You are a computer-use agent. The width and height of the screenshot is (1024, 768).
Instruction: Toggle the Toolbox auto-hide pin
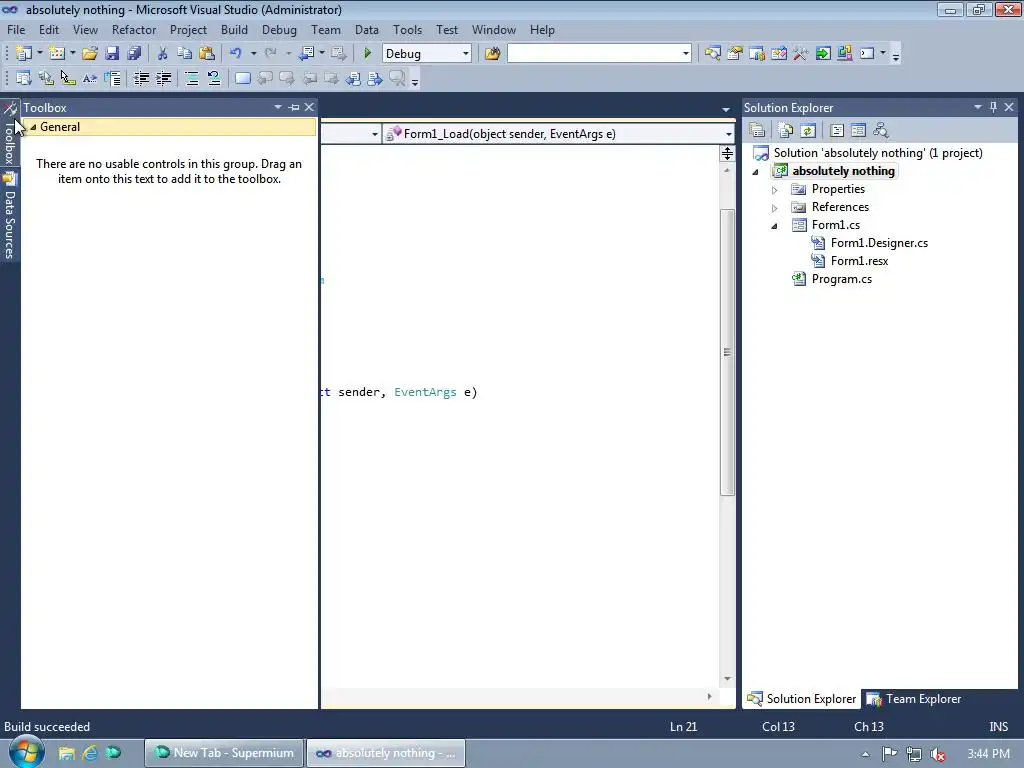(294, 107)
